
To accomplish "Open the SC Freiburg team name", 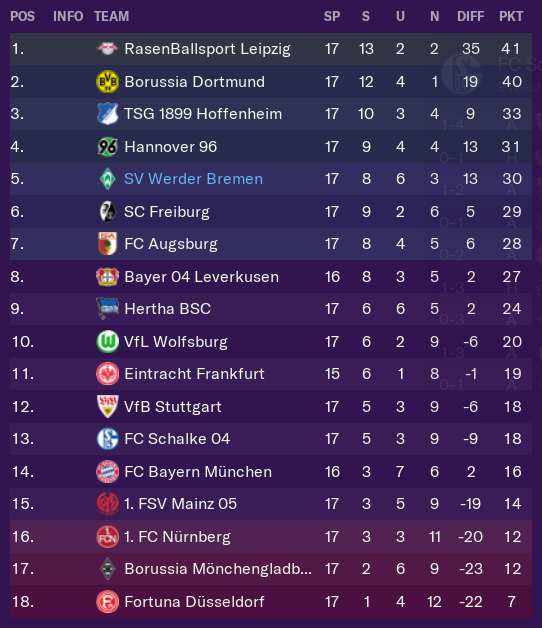I will click(167, 212).
